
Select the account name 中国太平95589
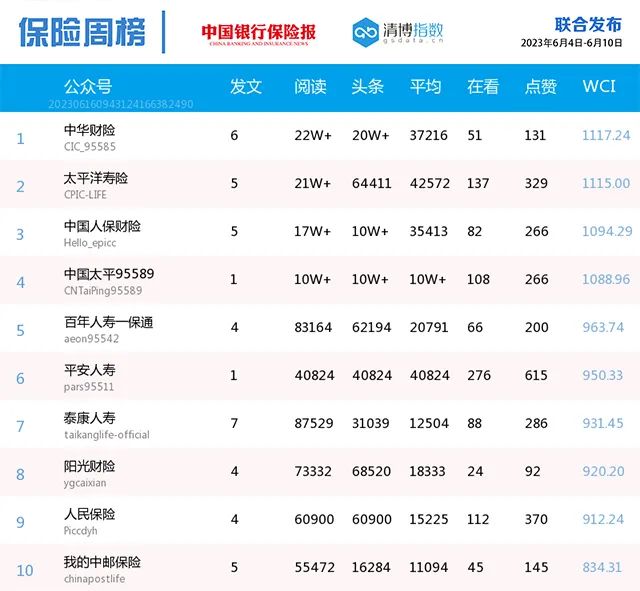coord(109,274)
